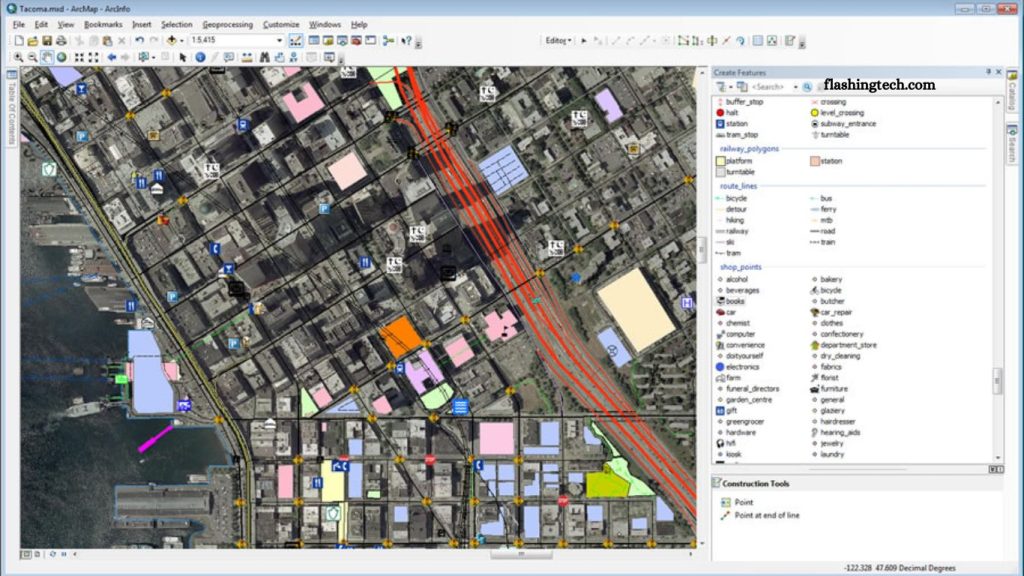
Task: Open the File menu
Action: point(19,24)
